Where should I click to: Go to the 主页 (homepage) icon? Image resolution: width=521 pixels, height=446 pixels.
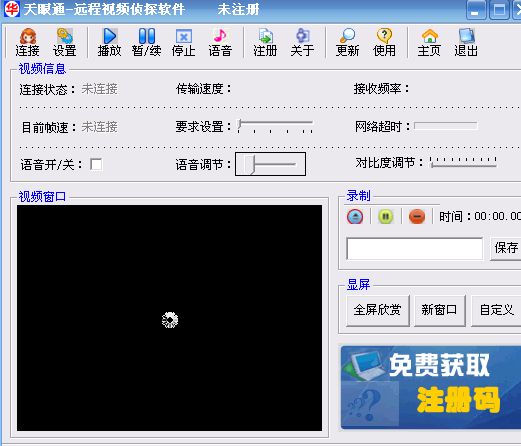[x=429, y=42]
